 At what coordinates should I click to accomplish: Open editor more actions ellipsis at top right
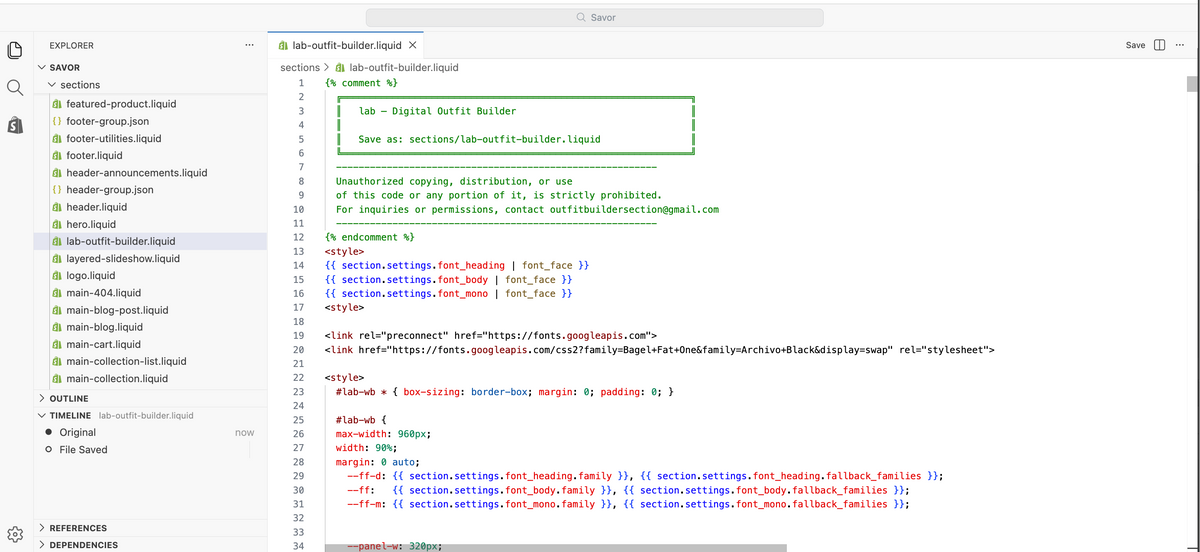coord(1180,45)
